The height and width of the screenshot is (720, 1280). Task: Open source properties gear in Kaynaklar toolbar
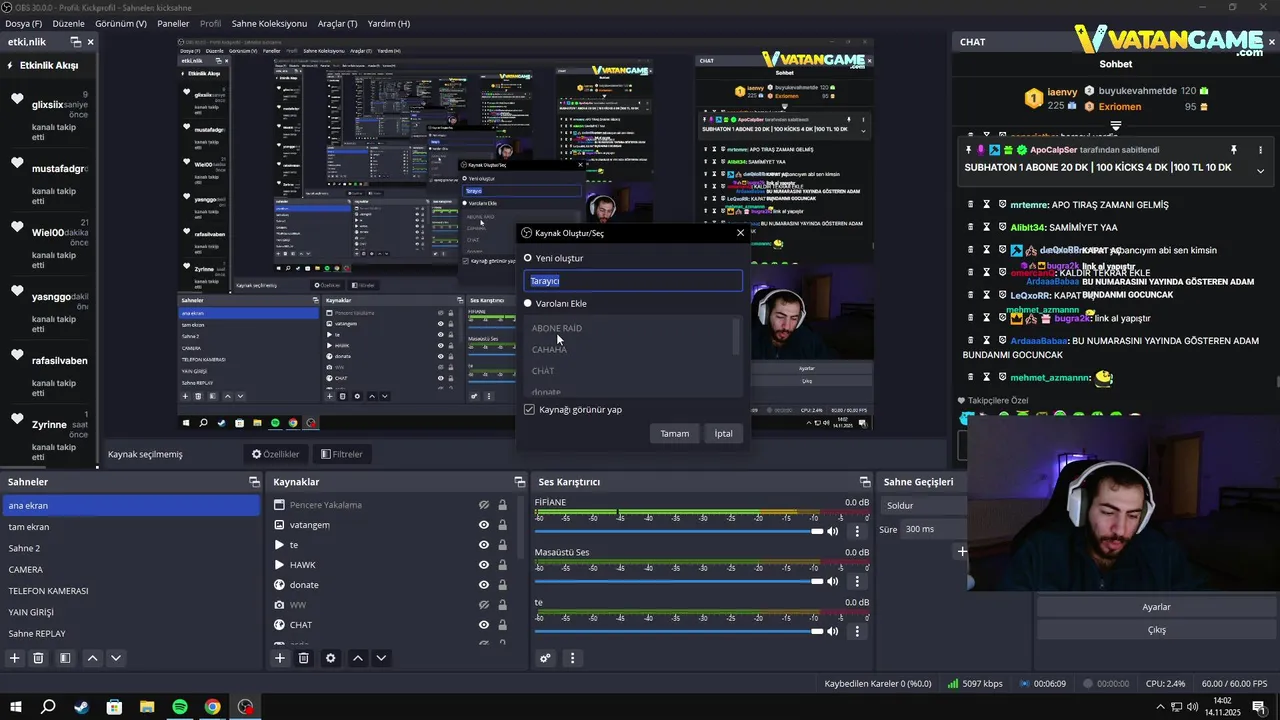click(x=331, y=658)
